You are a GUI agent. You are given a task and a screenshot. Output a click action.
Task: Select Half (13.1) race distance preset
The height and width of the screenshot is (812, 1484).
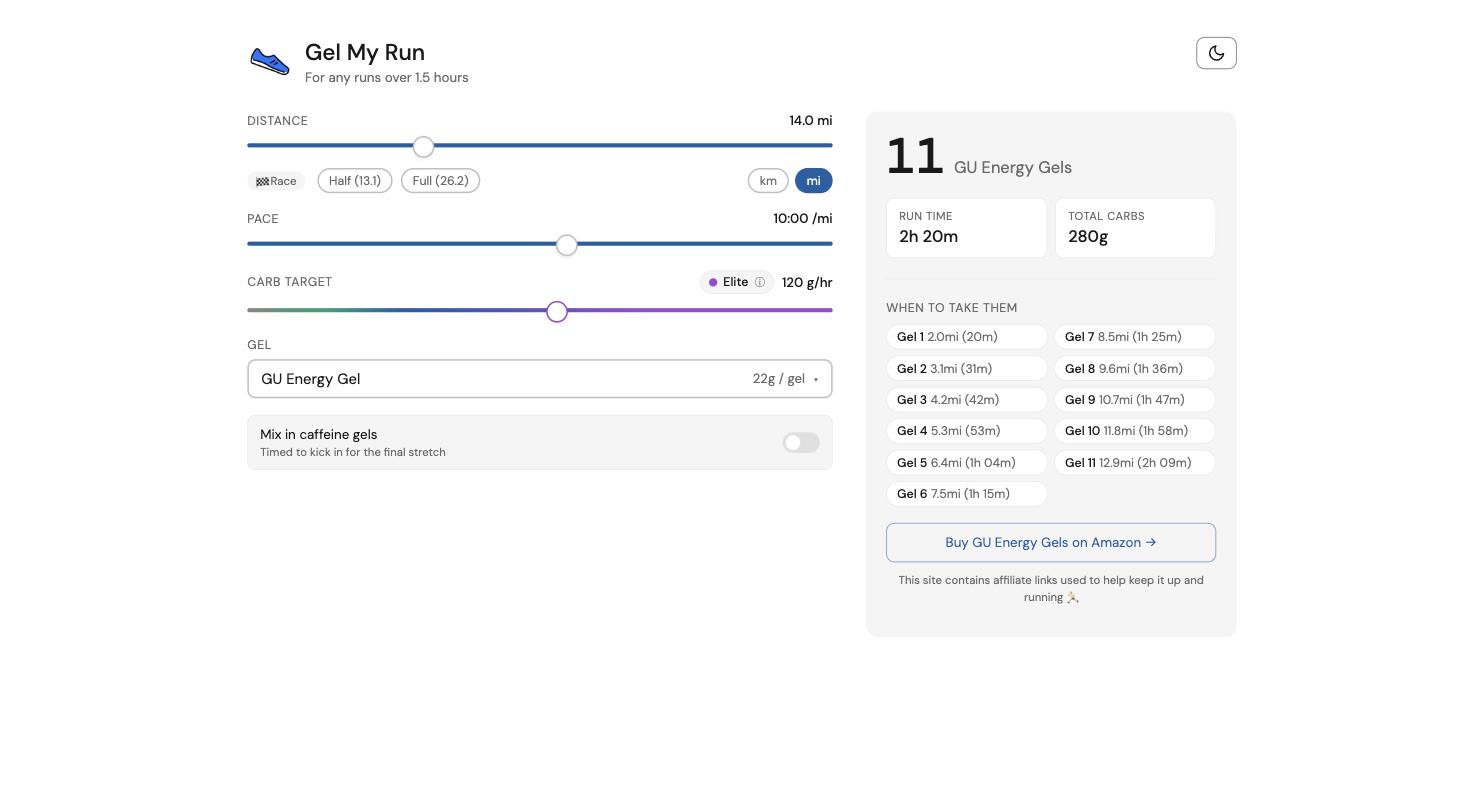coord(355,181)
